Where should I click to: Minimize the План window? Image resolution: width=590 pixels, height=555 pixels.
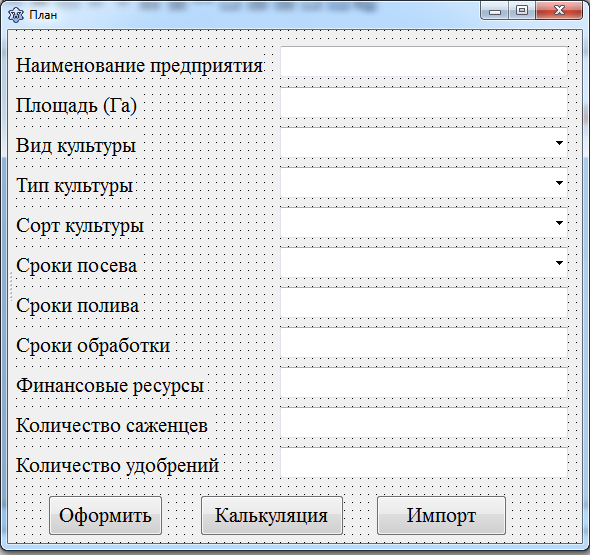click(x=495, y=11)
